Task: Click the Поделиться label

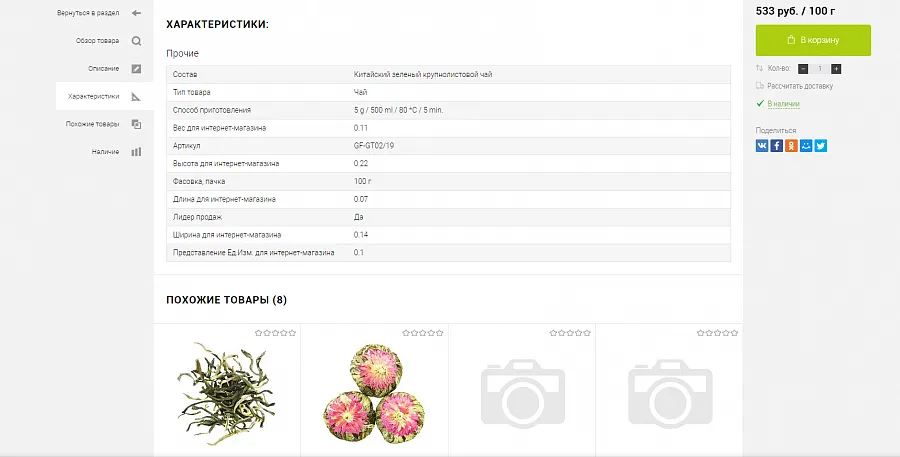Action: click(776, 130)
